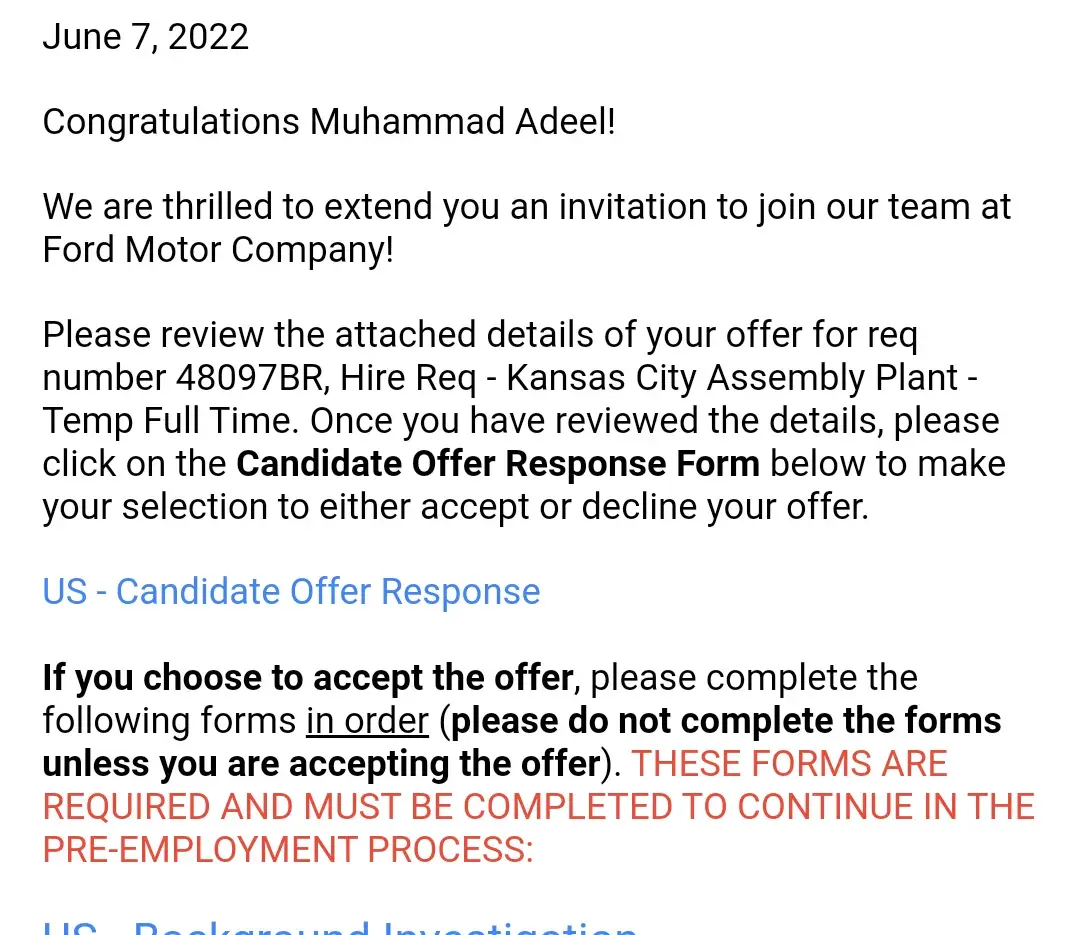Click the date June 7, 2022
This screenshot has height=935, width=1080.
pos(146,37)
